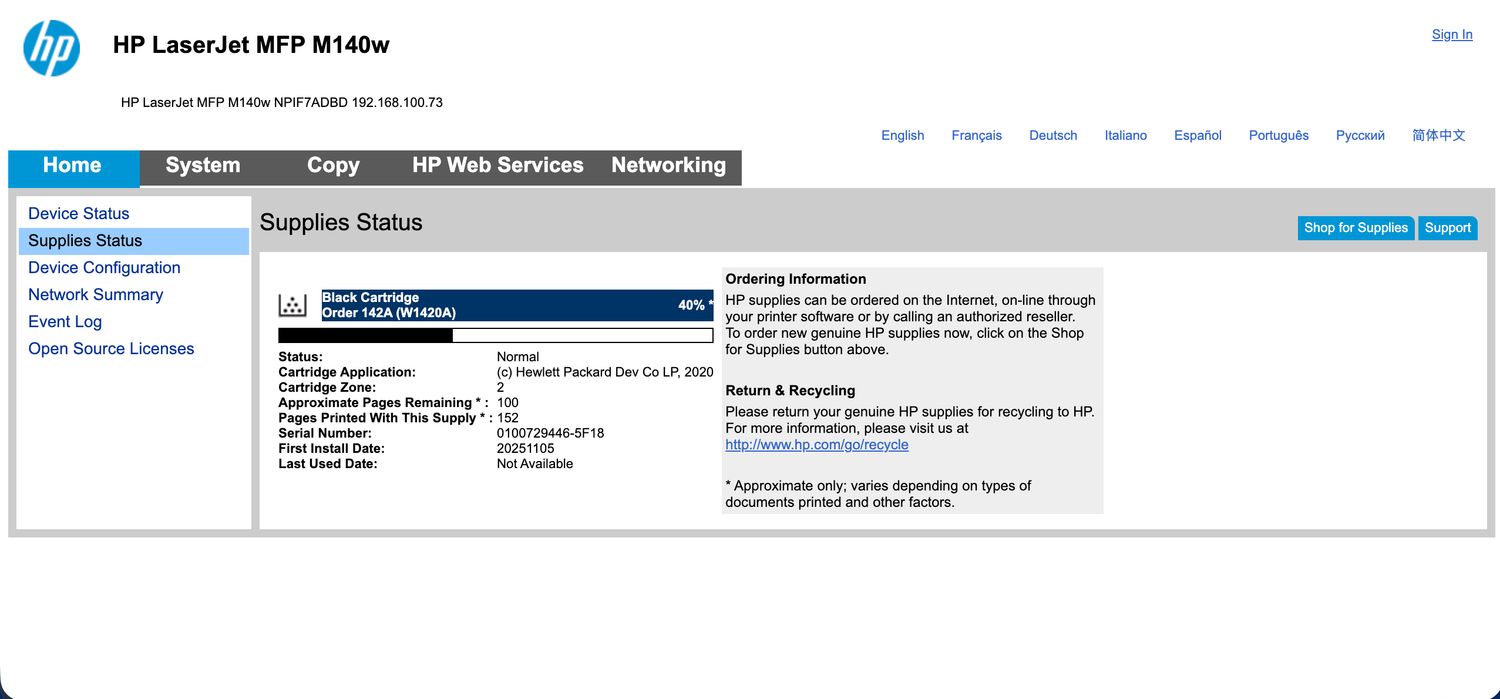This screenshot has width=1500, height=699.
Task: Choose Русский language
Action: point(1360,136)
